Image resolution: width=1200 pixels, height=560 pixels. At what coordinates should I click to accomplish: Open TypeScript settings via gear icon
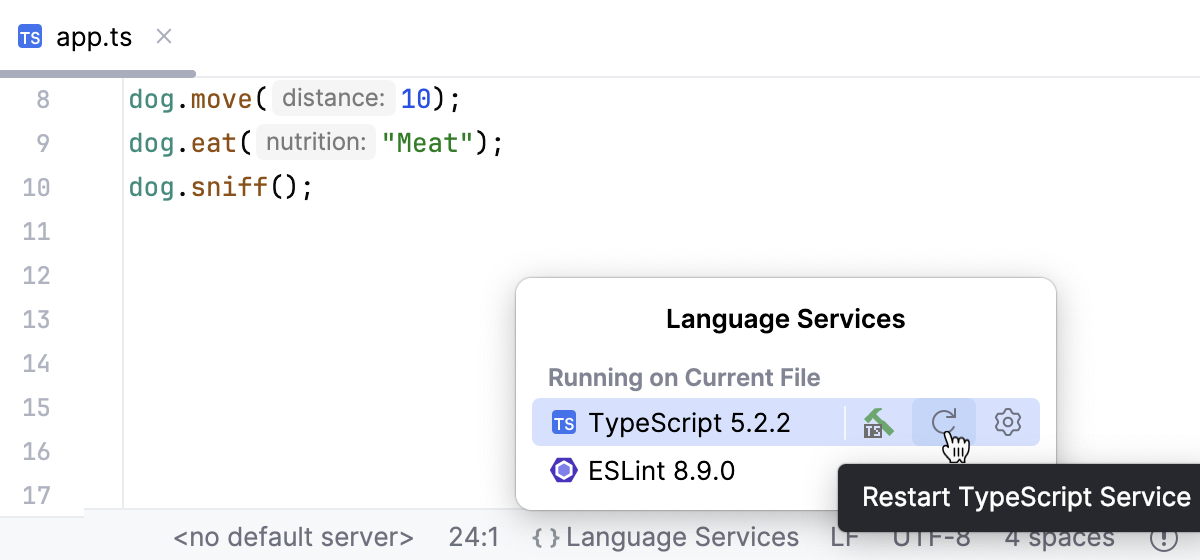tap(1008, 422)
